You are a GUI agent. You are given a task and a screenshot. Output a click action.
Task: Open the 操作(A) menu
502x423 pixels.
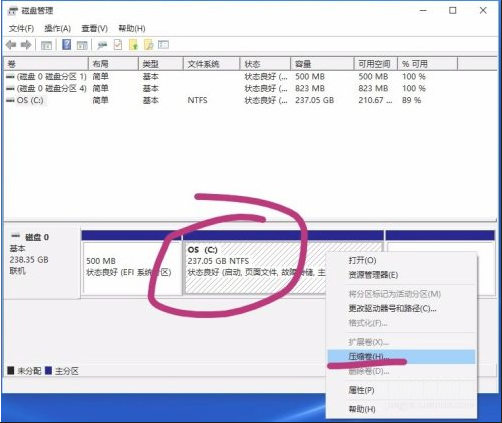[57, 29]
